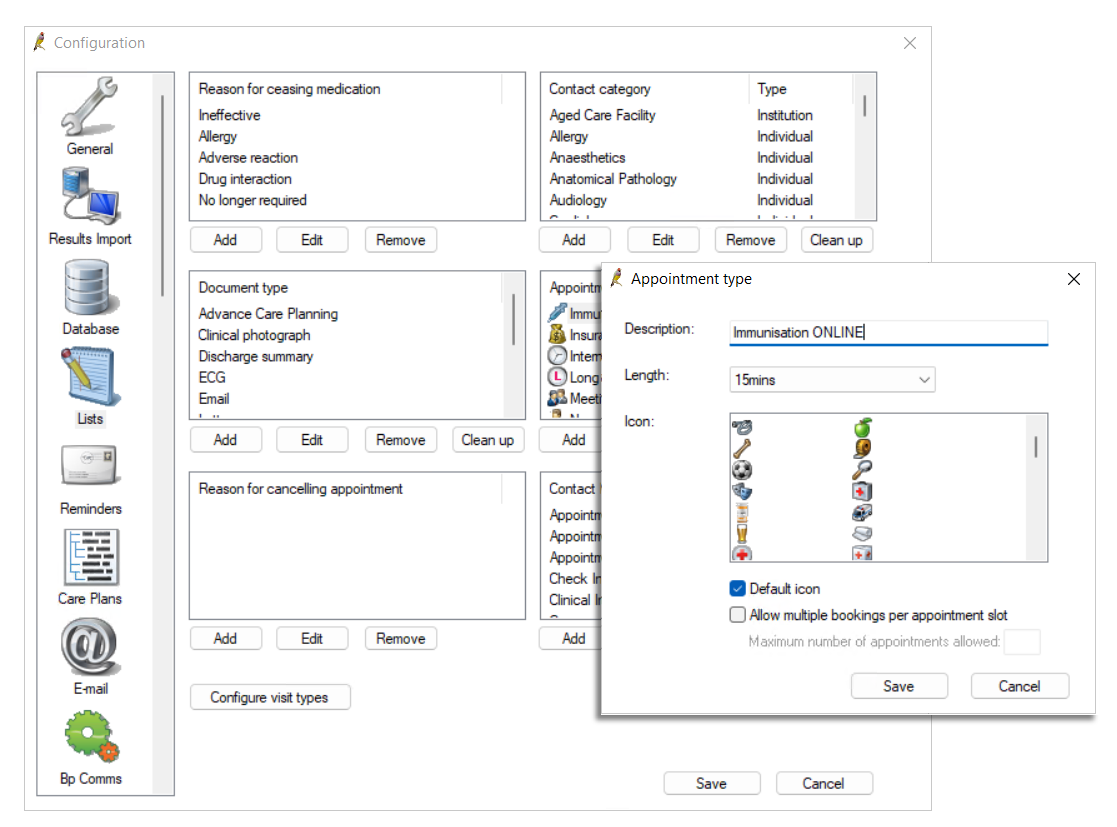Select the ambulance icon
The height and width of the screenshot is (827, 1117).
coord(862,512)
